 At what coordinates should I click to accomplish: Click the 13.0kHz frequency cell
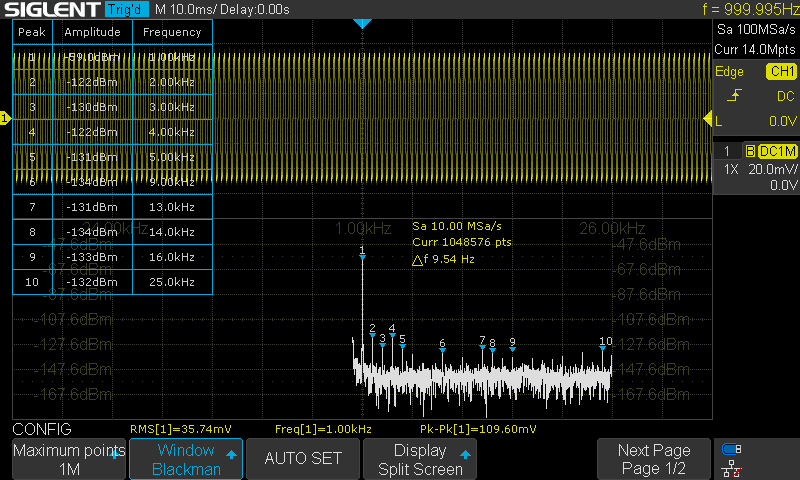coord(172,207)
